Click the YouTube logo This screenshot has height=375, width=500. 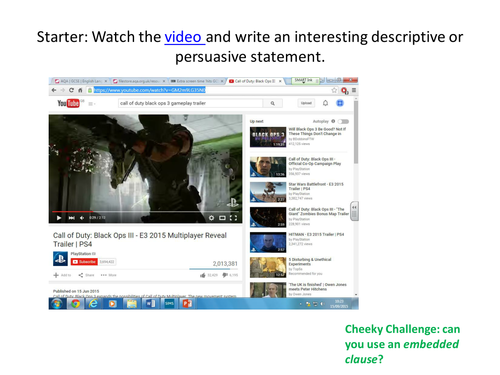68,103
